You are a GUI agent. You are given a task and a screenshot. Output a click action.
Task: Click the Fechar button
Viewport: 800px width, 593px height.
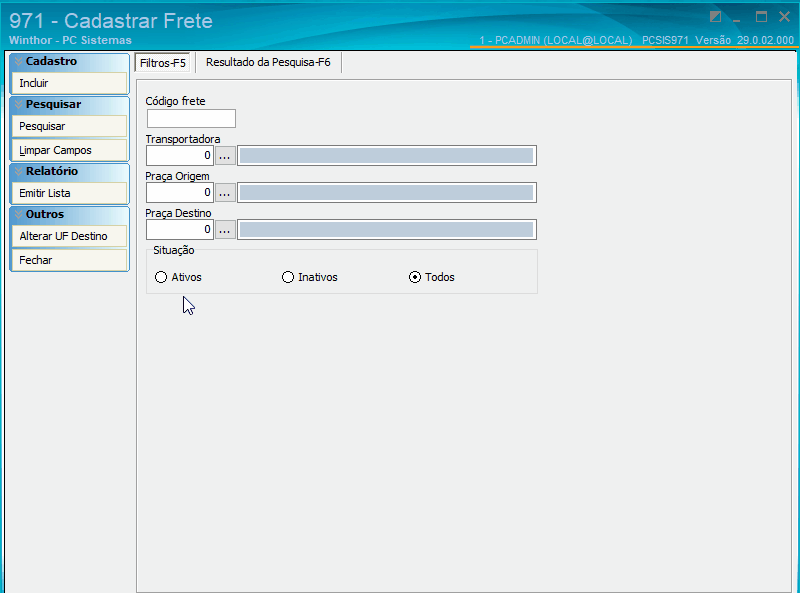69,260
